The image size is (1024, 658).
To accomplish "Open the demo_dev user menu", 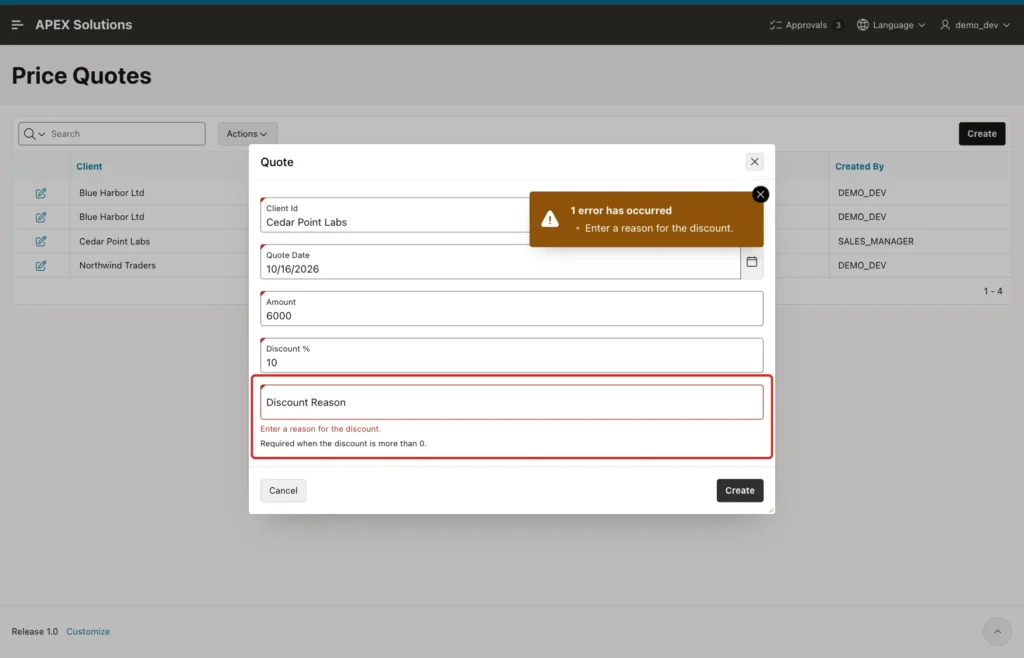I will (x=975, y=25).
